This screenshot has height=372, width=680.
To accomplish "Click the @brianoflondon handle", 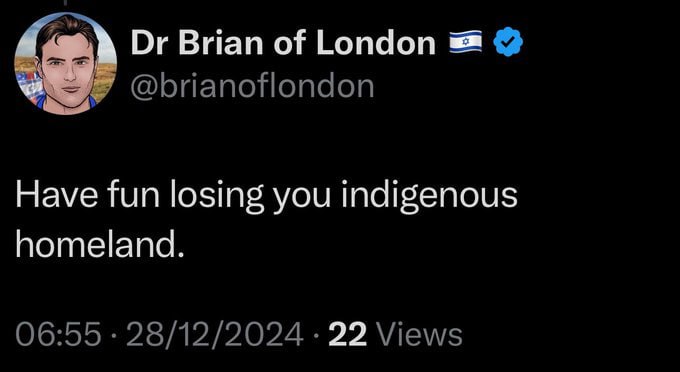I will click(252, 86).
